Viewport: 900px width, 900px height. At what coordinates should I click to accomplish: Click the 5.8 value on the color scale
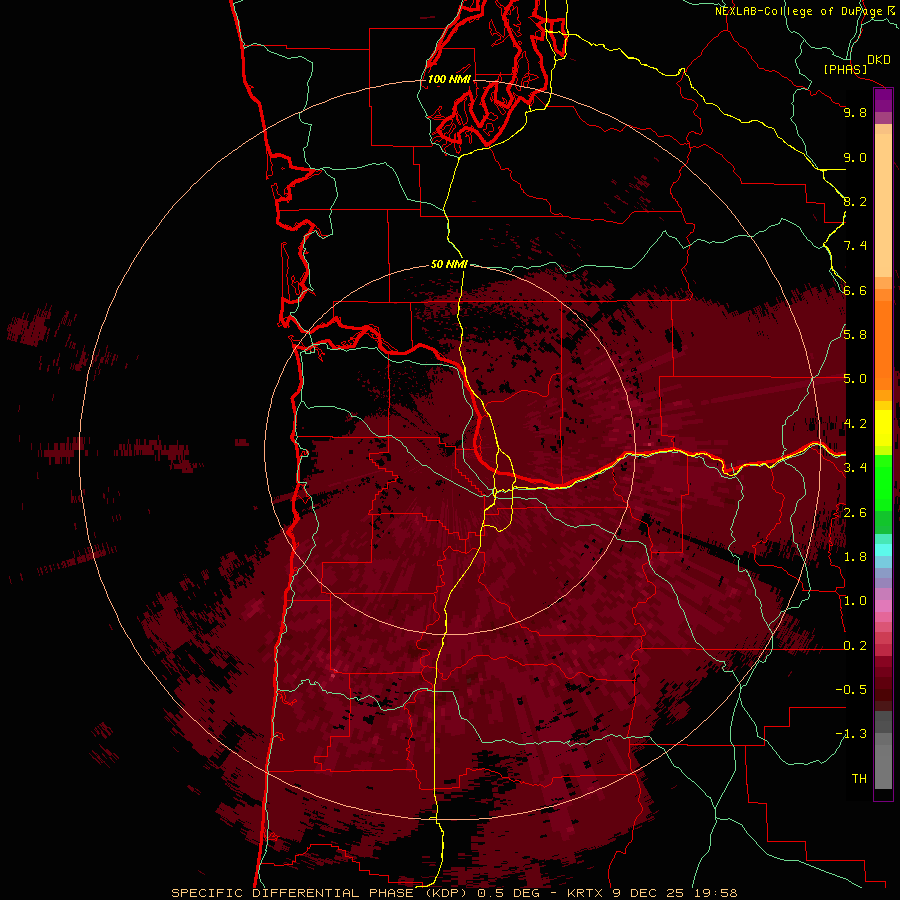click(855, 335)
